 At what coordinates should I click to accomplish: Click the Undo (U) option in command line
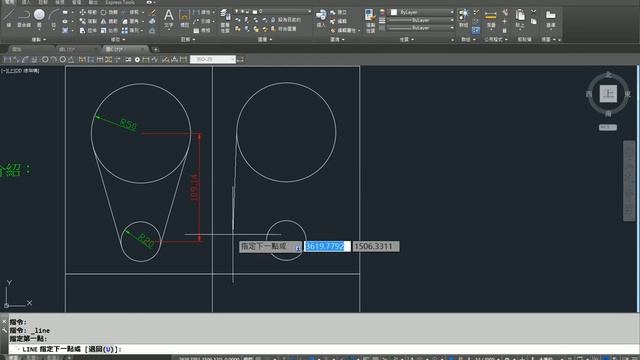pyautogui.click(x=102, y=349)
